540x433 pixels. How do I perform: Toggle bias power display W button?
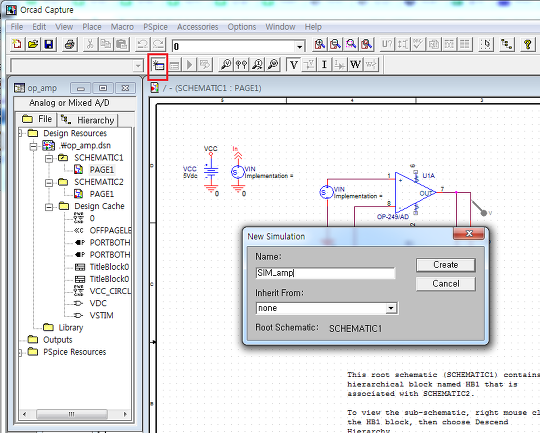tap(355, 65)
